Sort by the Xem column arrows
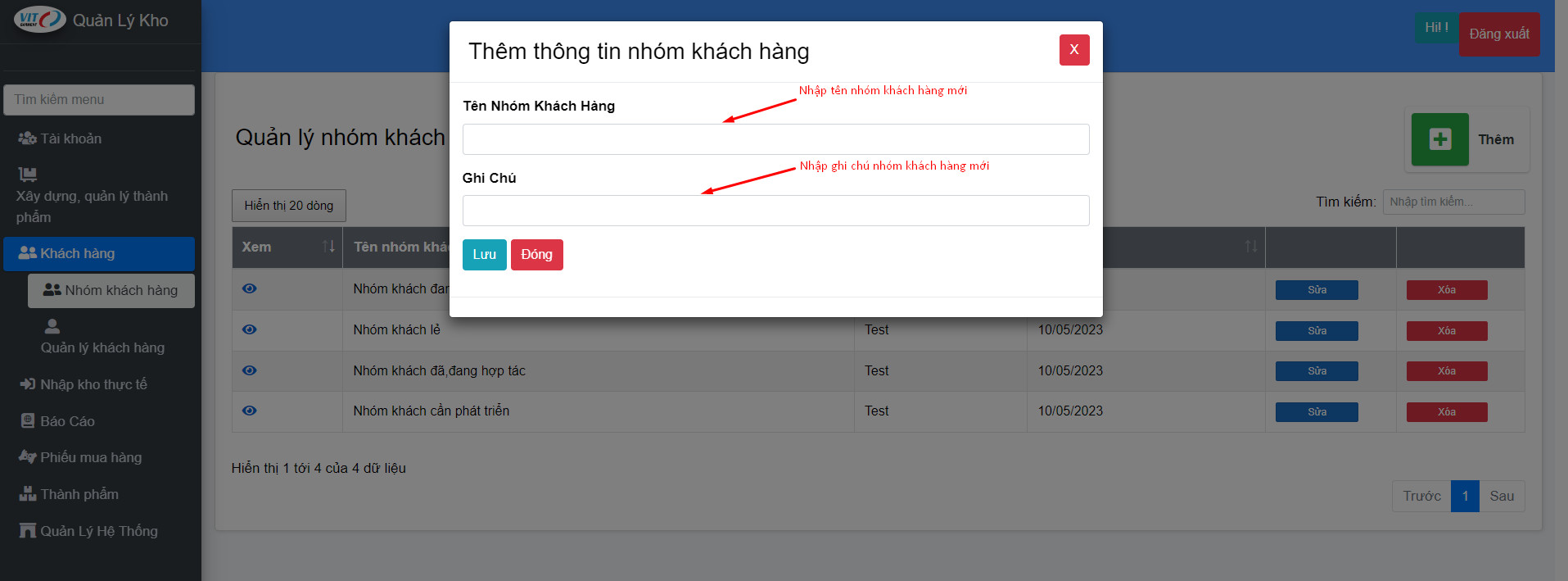1568x581 pixels. [328, 247]
